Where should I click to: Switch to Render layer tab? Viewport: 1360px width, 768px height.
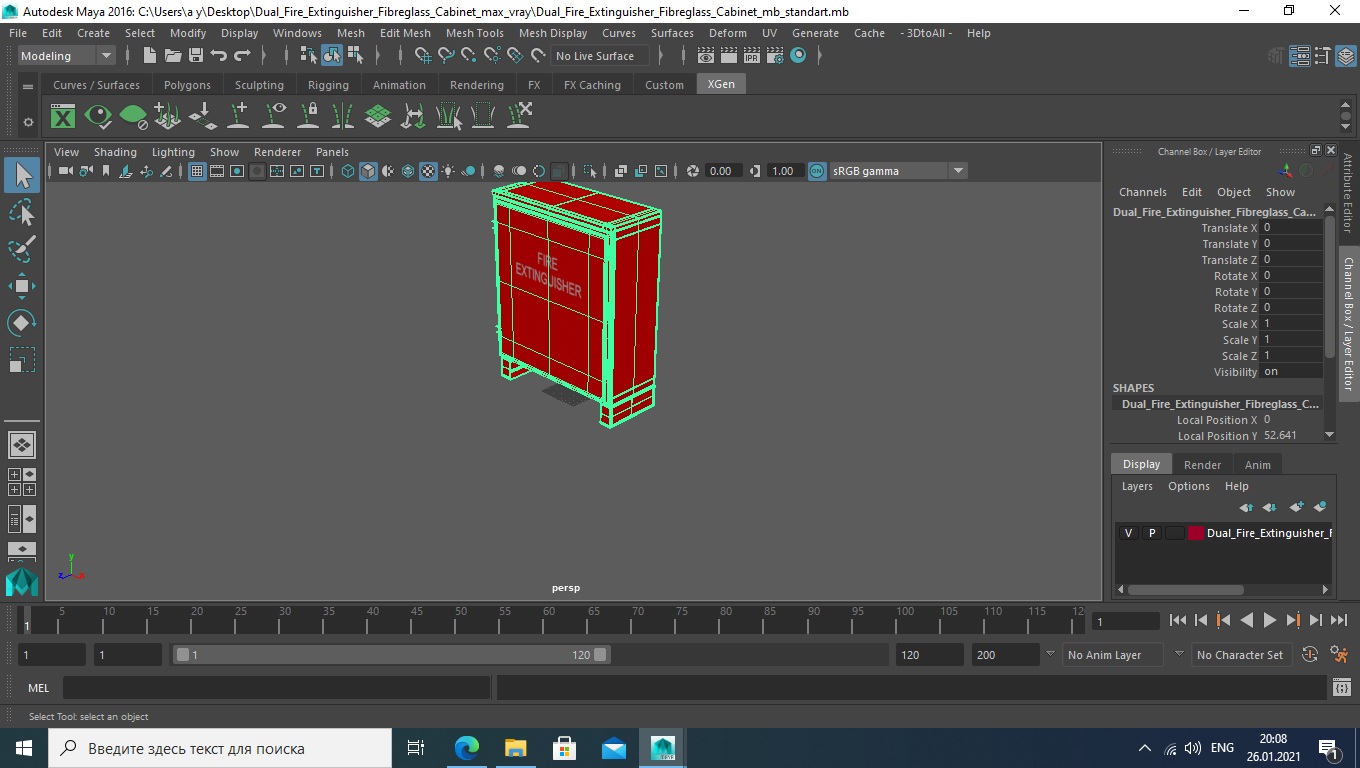(1202, 465)
